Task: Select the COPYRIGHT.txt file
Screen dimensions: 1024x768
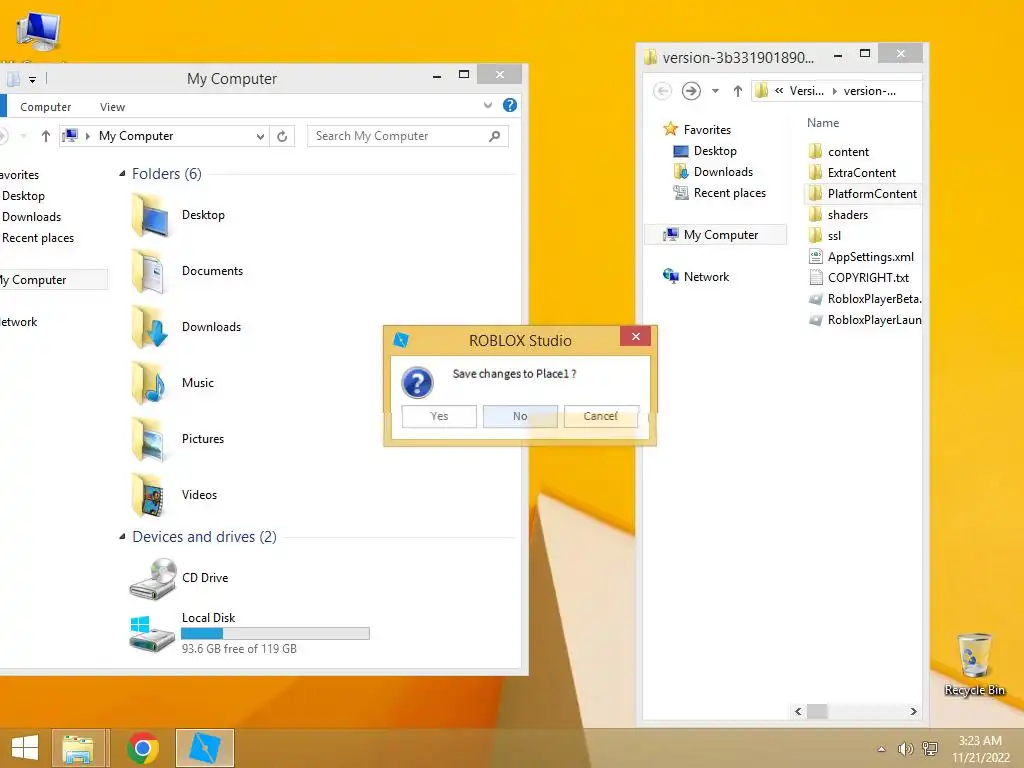Action: [859, 278]
